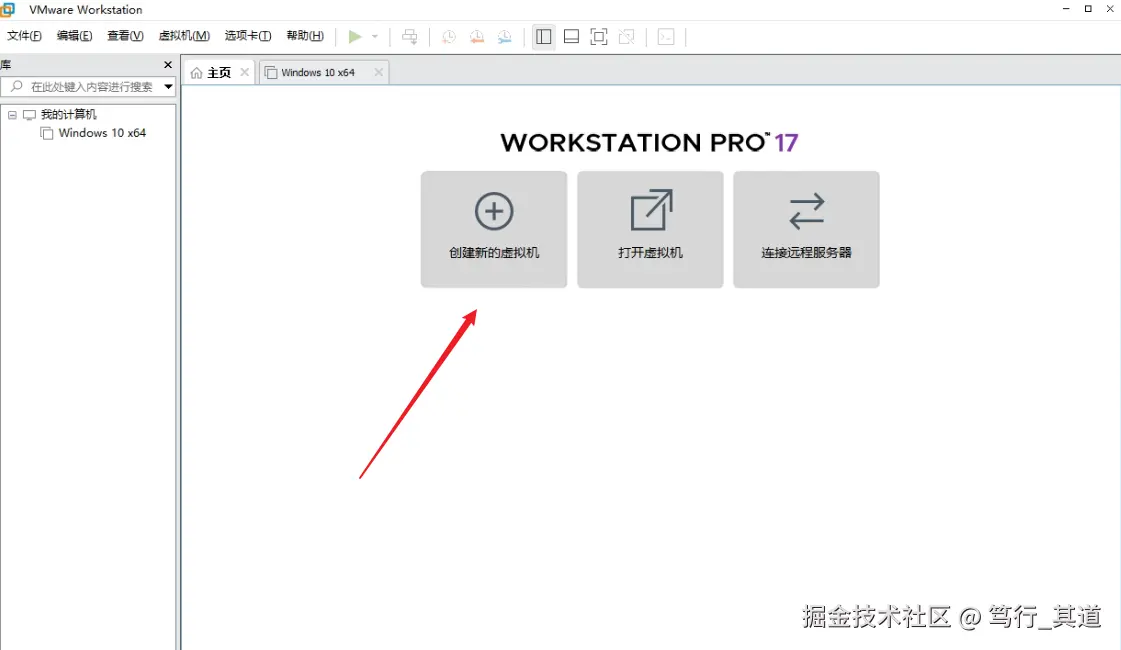Click the search magnifier icon in library
This screenshot has width=1121, height=650.
[16, 87]
